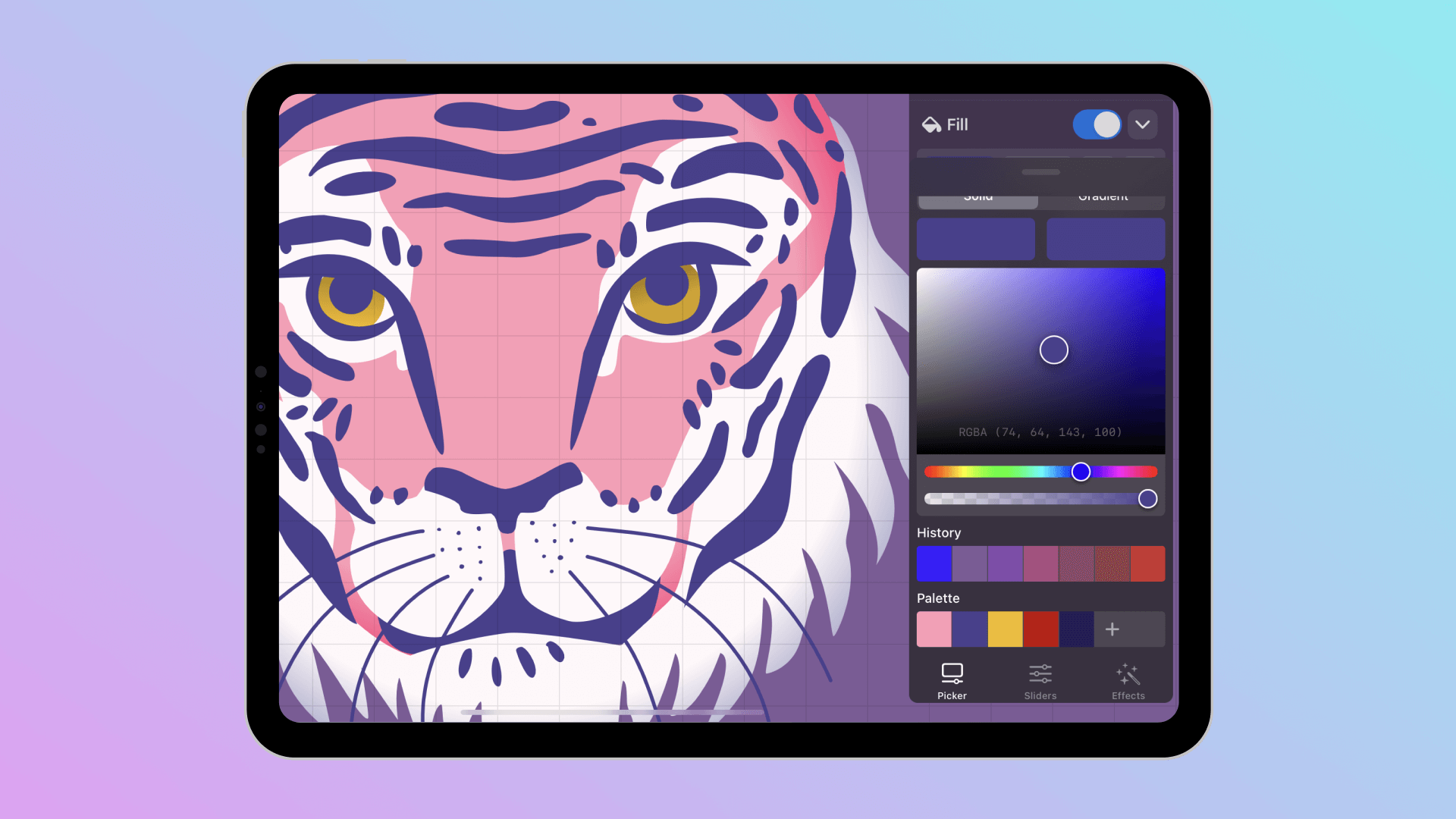Expand the Fill panel dropdown
1456x819 pixels.
tap(1143, 124)
